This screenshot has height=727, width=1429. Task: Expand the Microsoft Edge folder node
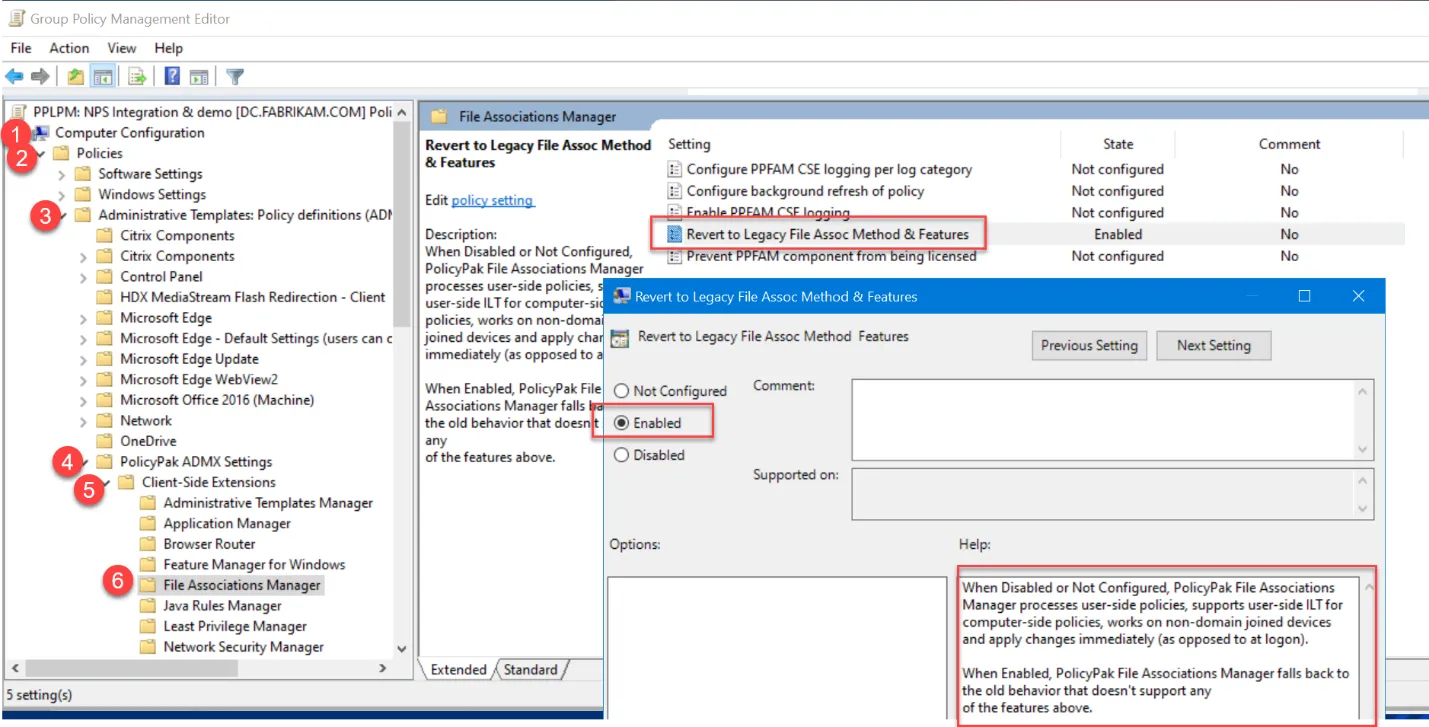(x=84, y=318)
